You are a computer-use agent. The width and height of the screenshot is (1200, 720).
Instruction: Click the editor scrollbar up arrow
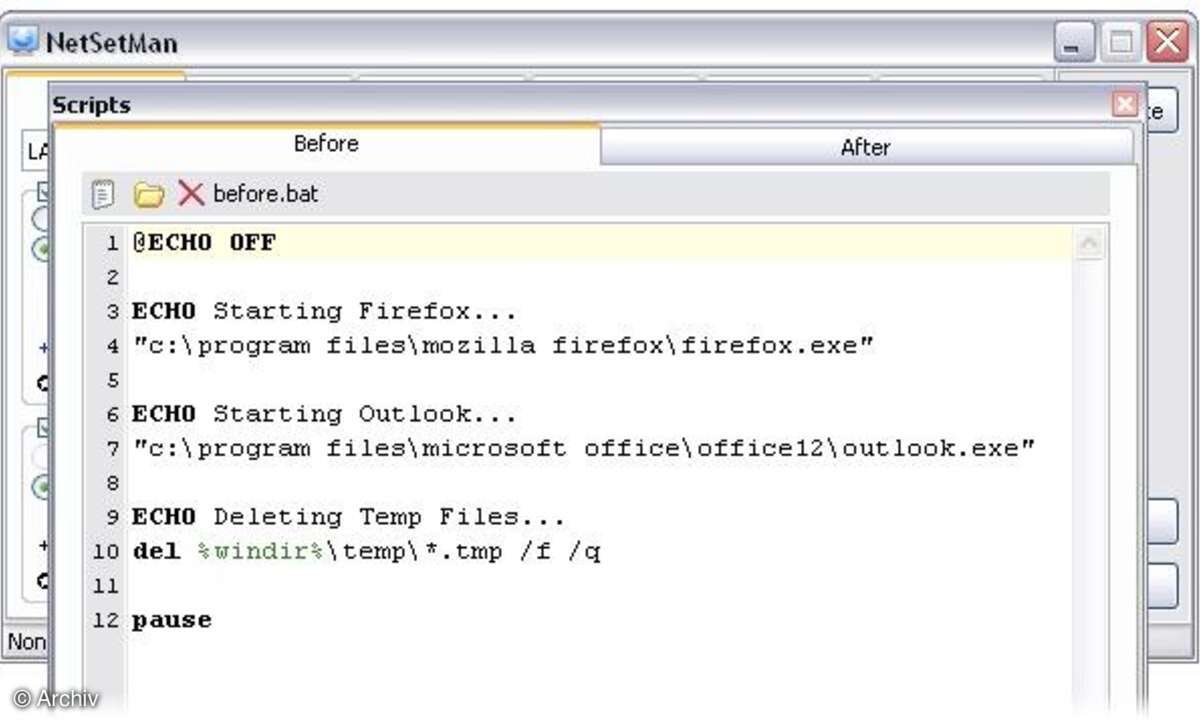1089,243
